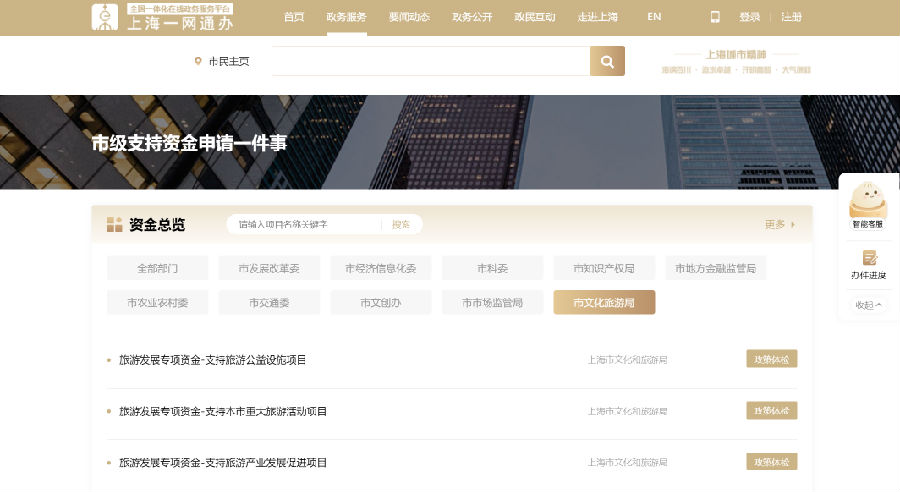Click the magnifier search icon button
Image resolution: width=900 pixels, height=492 pixels.
pos(607,61)
